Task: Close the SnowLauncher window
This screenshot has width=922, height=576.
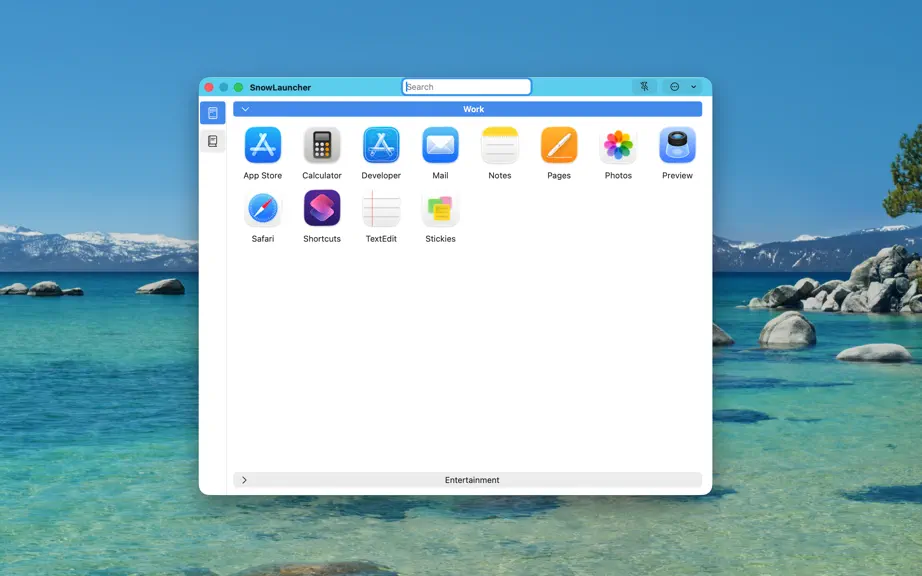Action: click(209, 87)
